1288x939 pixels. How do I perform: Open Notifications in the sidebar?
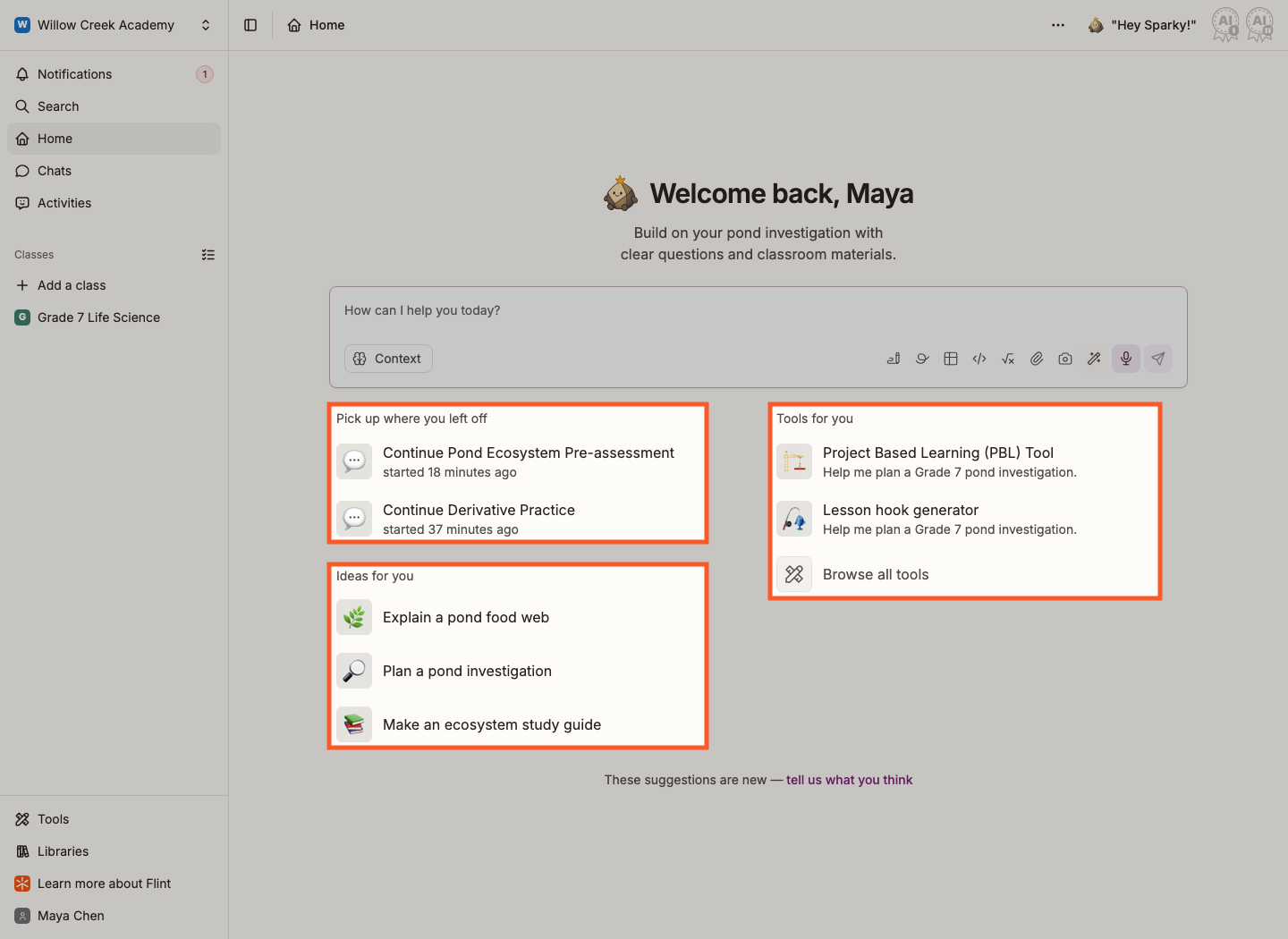pos(114,74)
